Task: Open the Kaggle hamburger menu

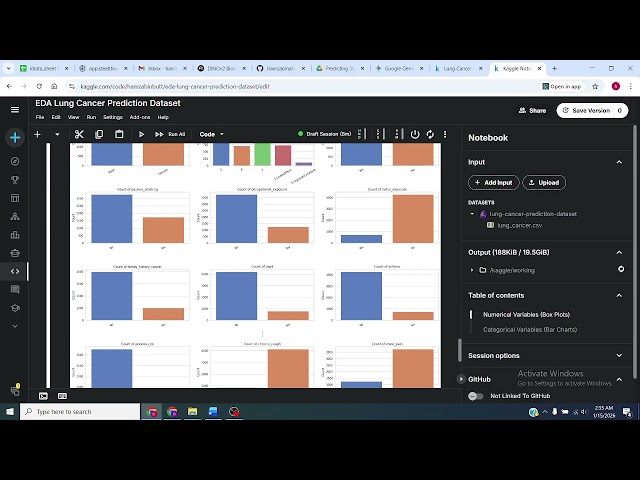Action: [x=15, y=109]
